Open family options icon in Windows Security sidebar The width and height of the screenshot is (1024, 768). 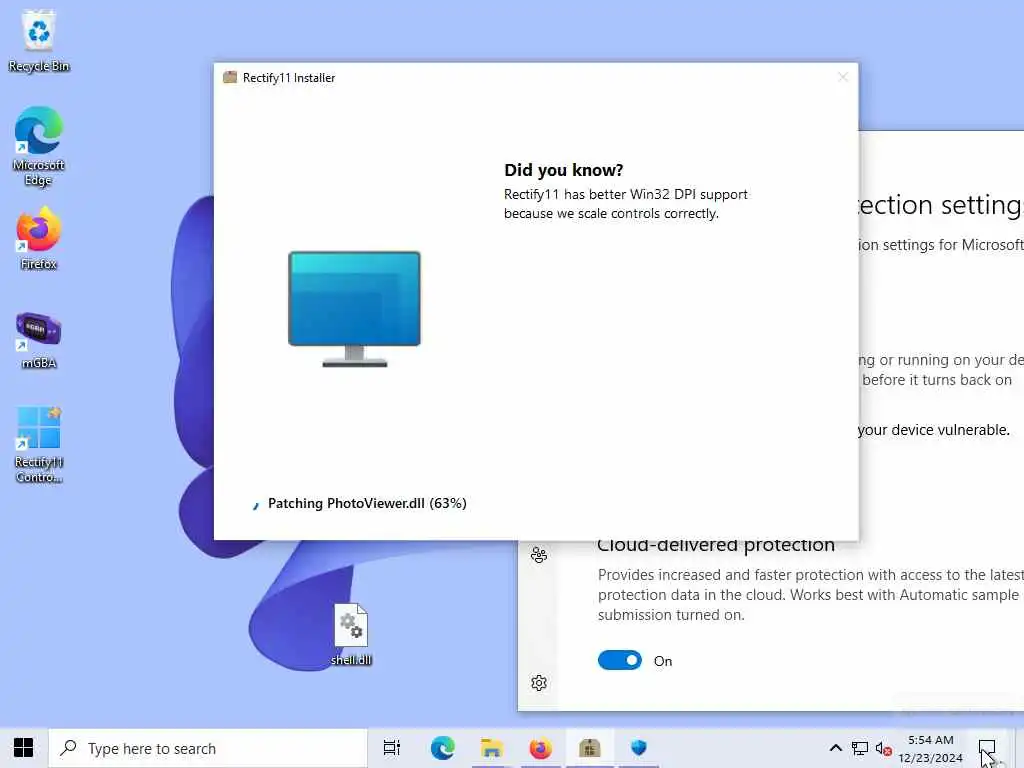tap(539, 555)
